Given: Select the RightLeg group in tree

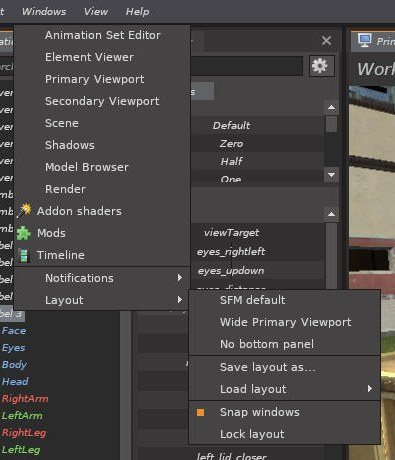Looking at the screenshot, I should (24, 433).
